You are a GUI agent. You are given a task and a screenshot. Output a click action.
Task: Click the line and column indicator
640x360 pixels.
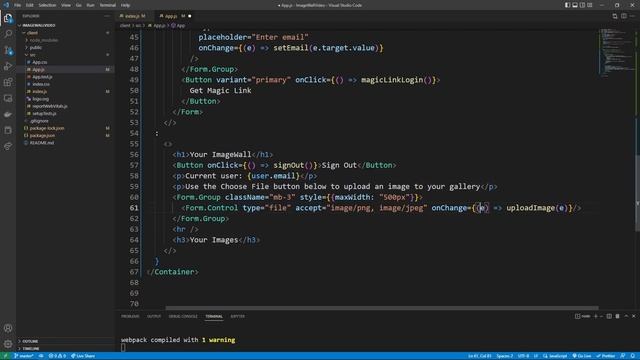point(480,356)
